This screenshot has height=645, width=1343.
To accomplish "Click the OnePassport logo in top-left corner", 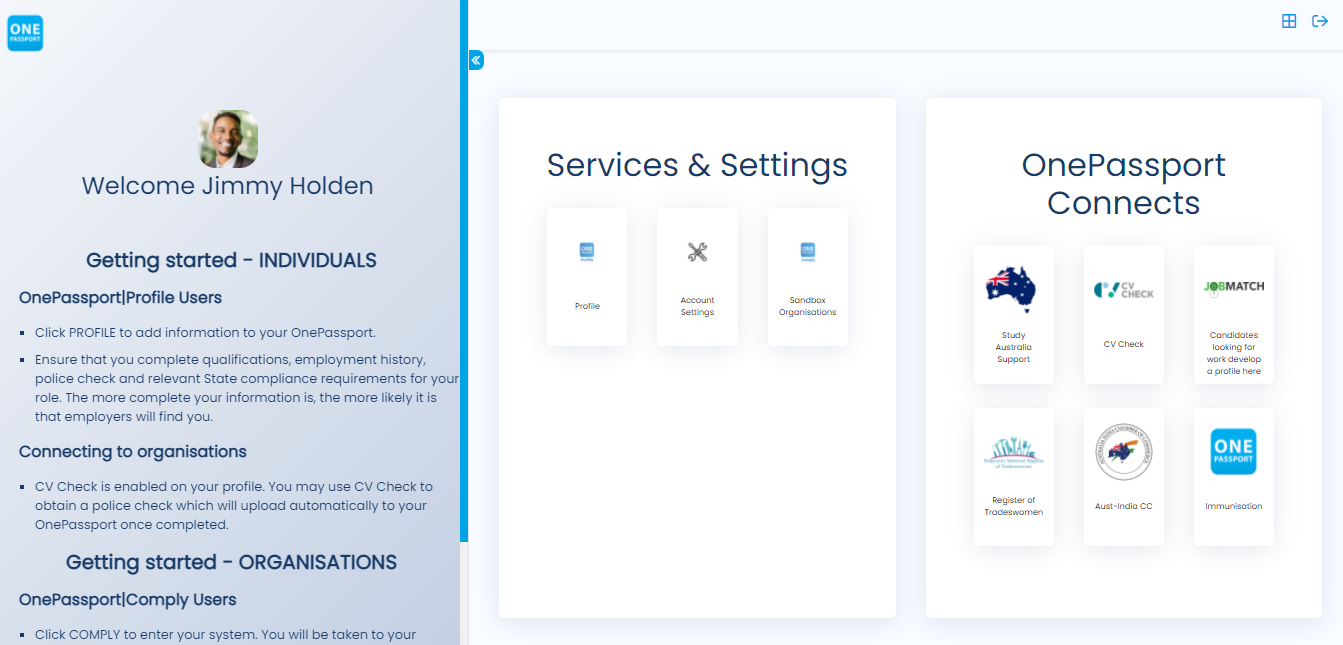I will pos(25,33).
